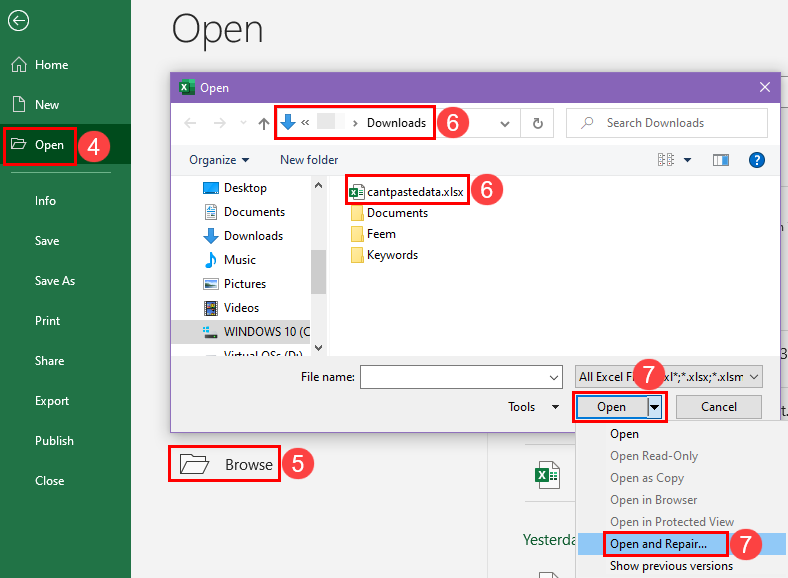Select the Feem folder

(373, 234)
